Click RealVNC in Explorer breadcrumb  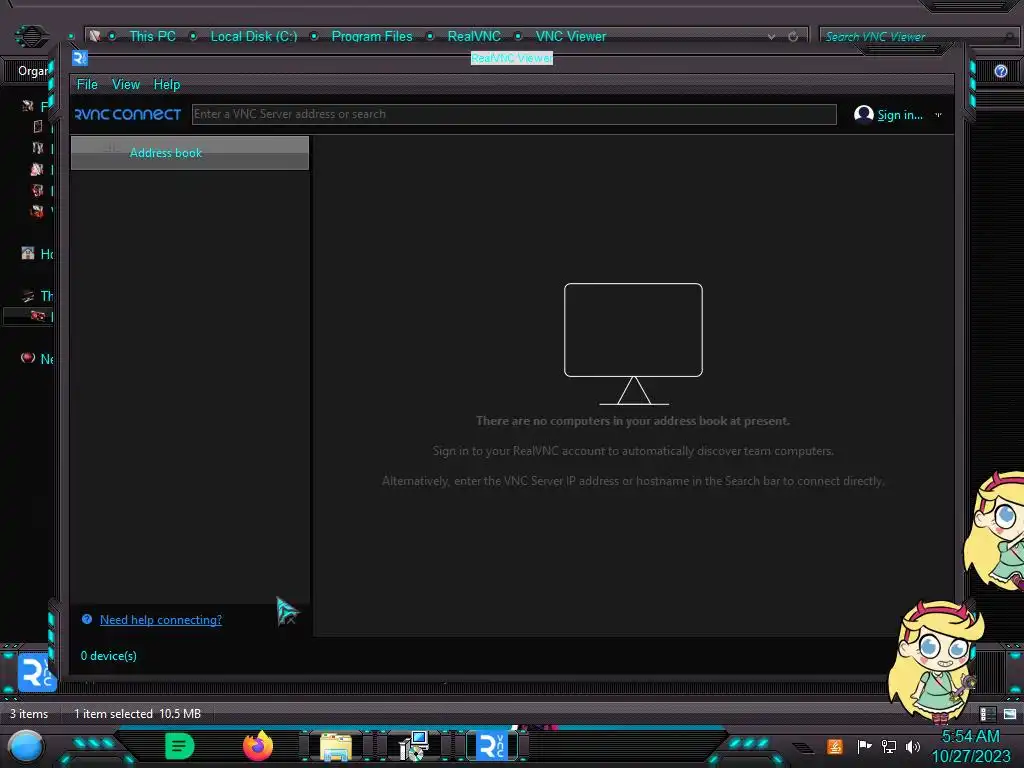[x=474, y=37]
